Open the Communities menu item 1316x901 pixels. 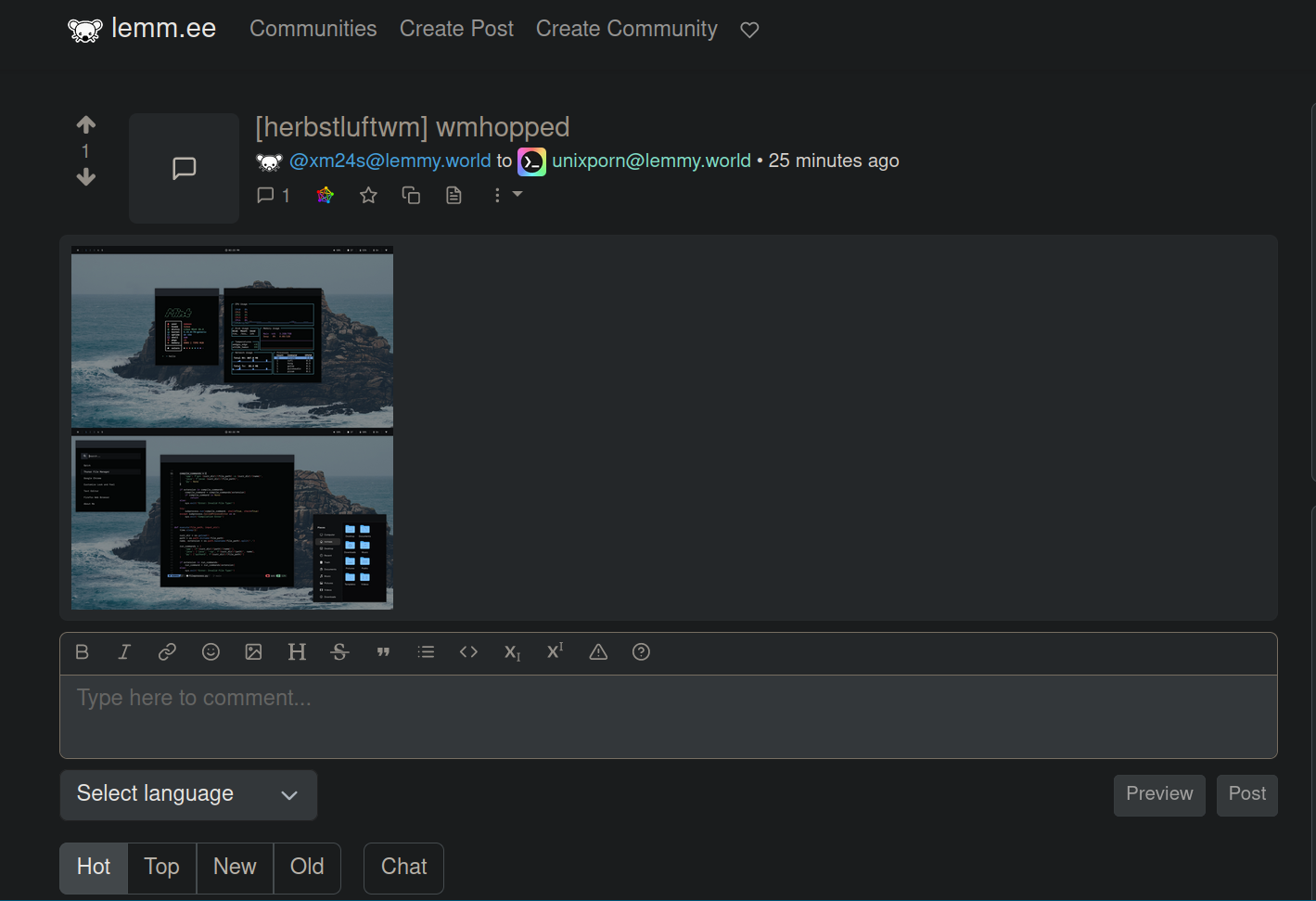coord(313,29)
